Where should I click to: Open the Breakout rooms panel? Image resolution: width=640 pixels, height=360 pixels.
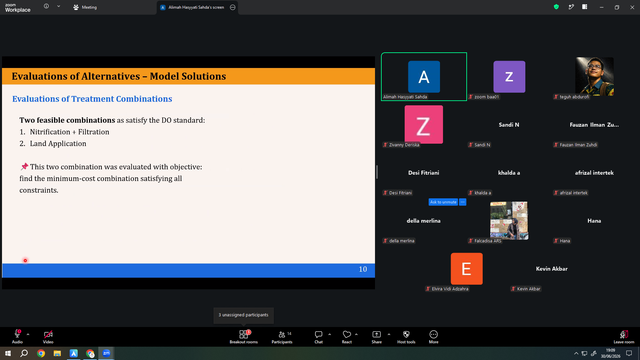[243, 337]
